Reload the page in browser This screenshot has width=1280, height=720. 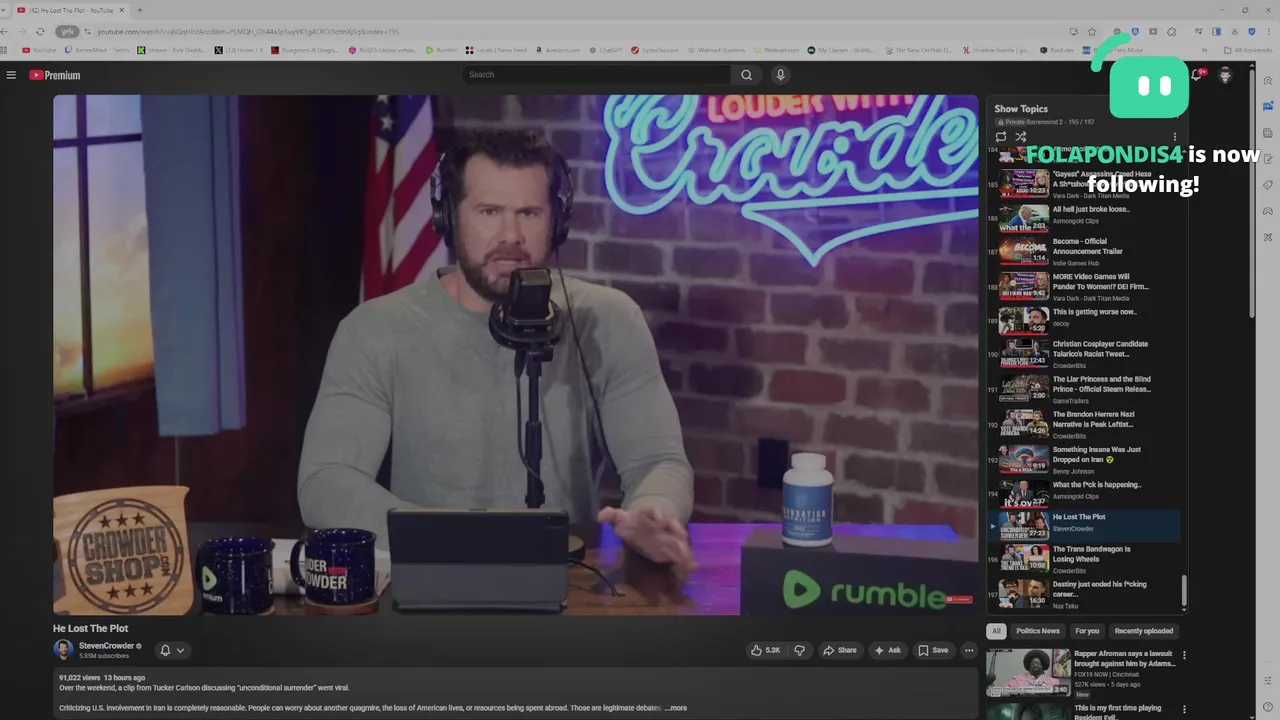38,32
